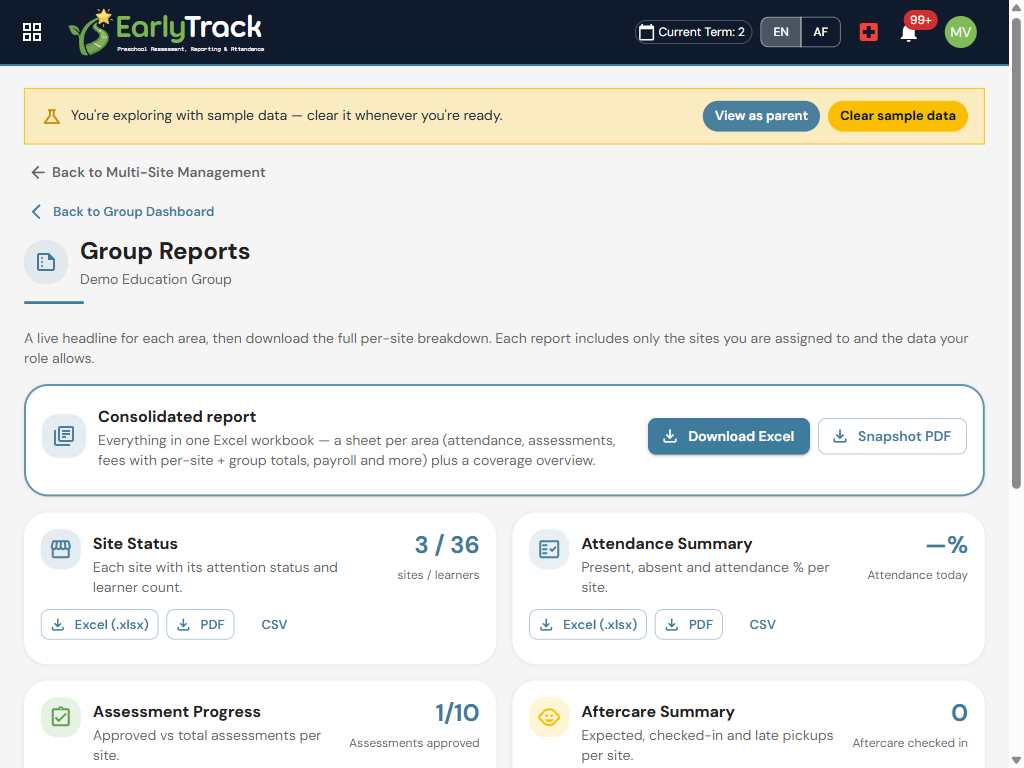The width and height of the screenshot is (1024, 768).
Task: Download Attendance Summary as PDF
Action: point(688,624)
